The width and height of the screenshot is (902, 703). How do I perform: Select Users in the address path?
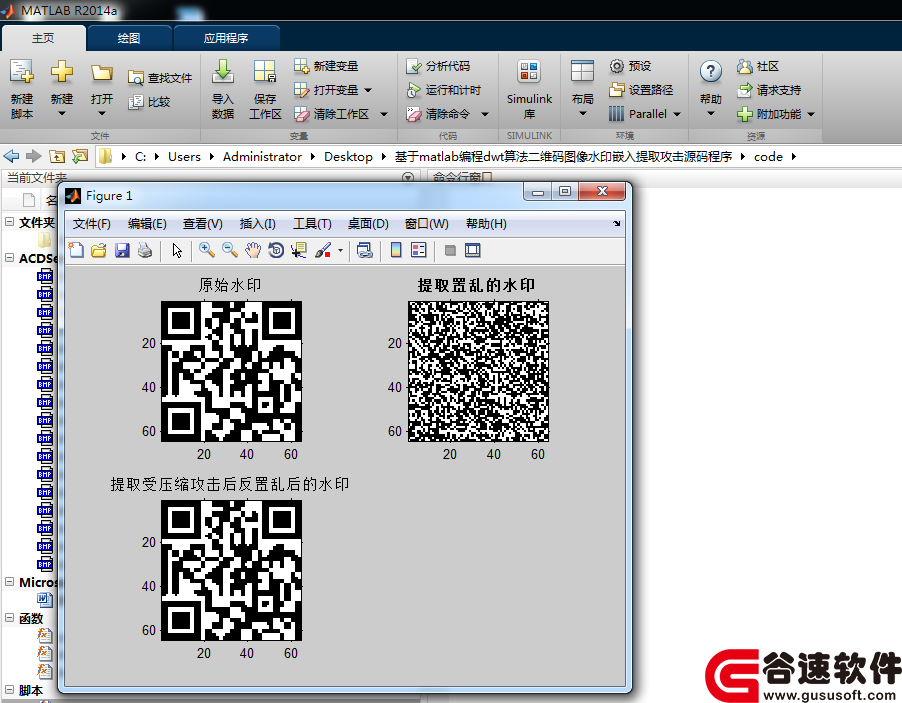coord(184,156)
